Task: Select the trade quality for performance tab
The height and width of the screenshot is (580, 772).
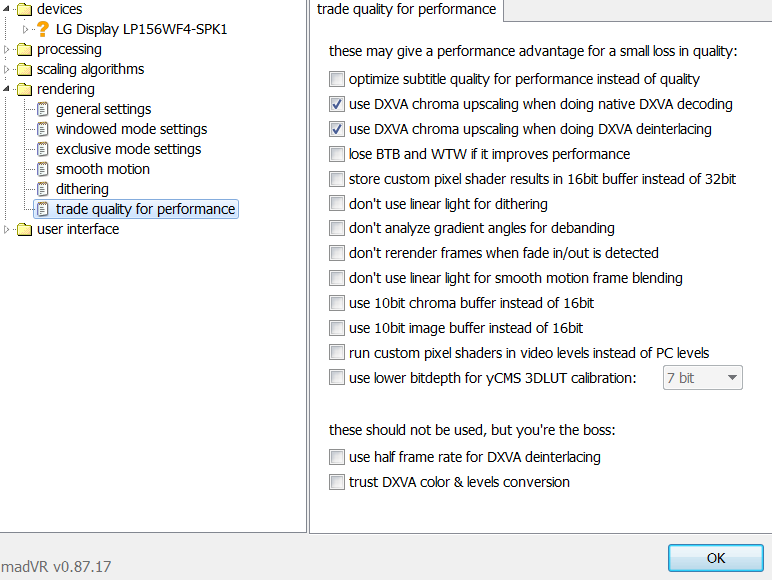Action: (x=406, y=9)
